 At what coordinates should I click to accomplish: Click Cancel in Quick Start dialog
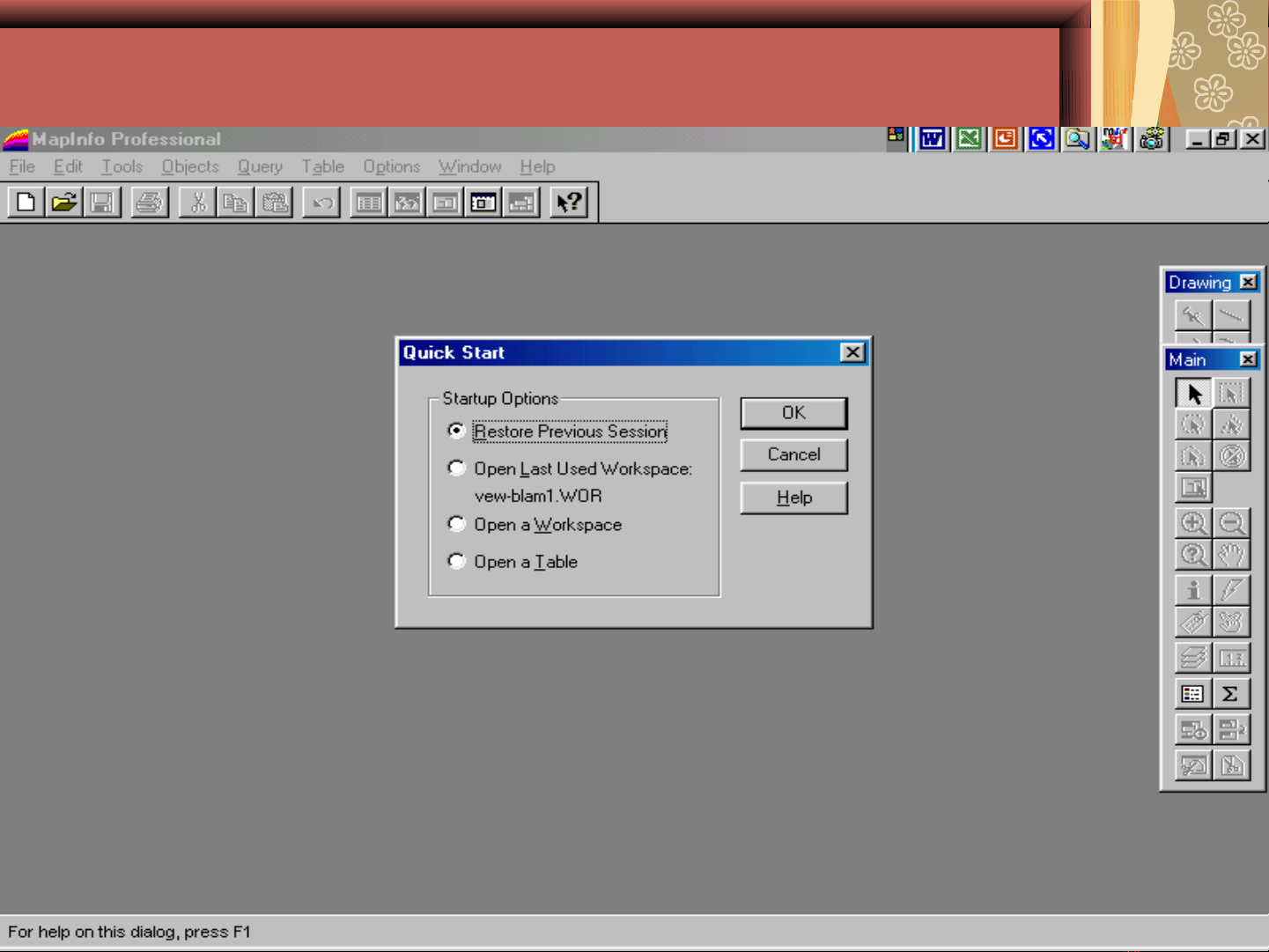point(793,455)
